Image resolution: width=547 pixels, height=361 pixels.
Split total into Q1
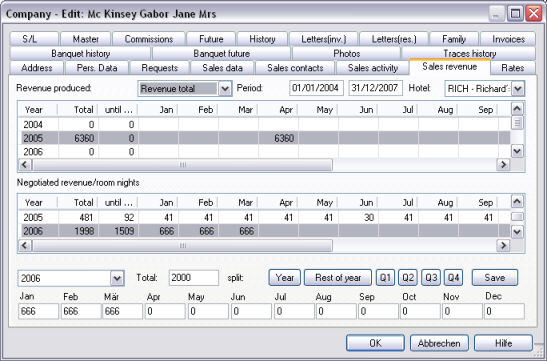(385, 278)
